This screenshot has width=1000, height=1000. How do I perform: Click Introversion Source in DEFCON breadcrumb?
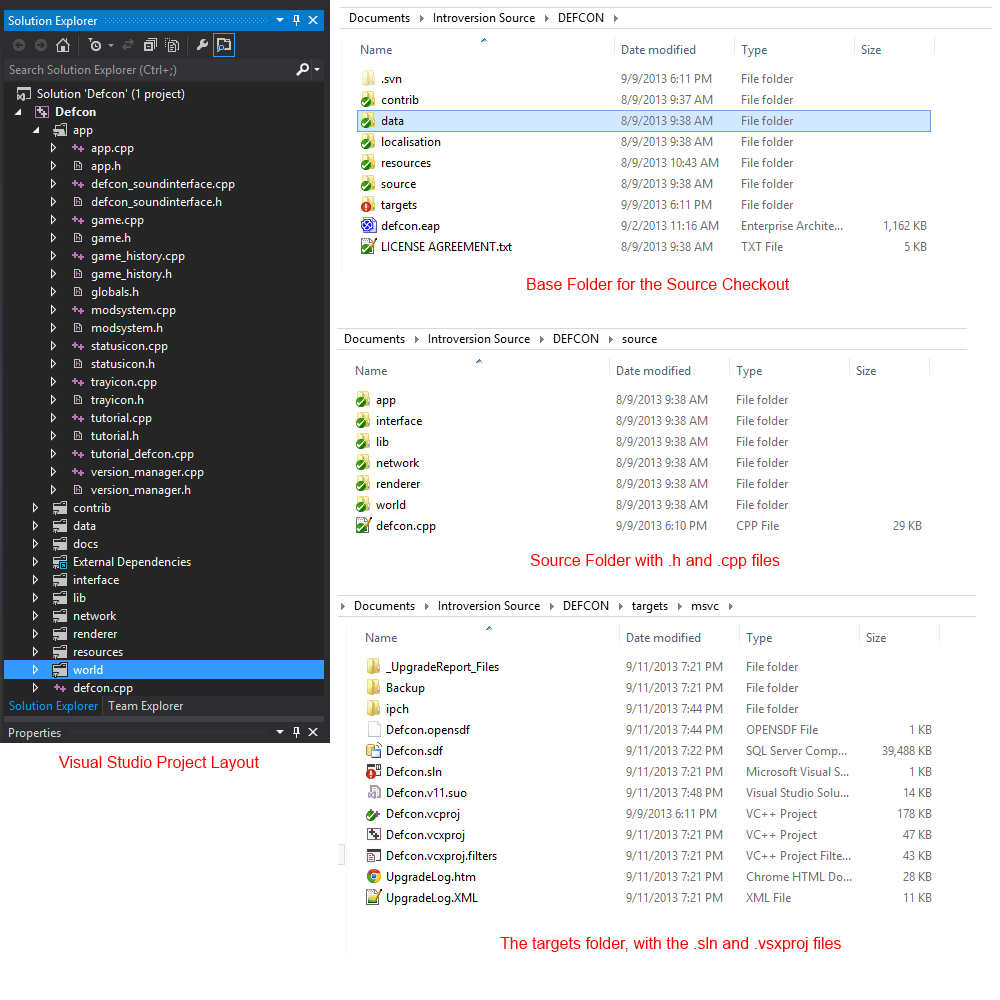pos(484,18)
